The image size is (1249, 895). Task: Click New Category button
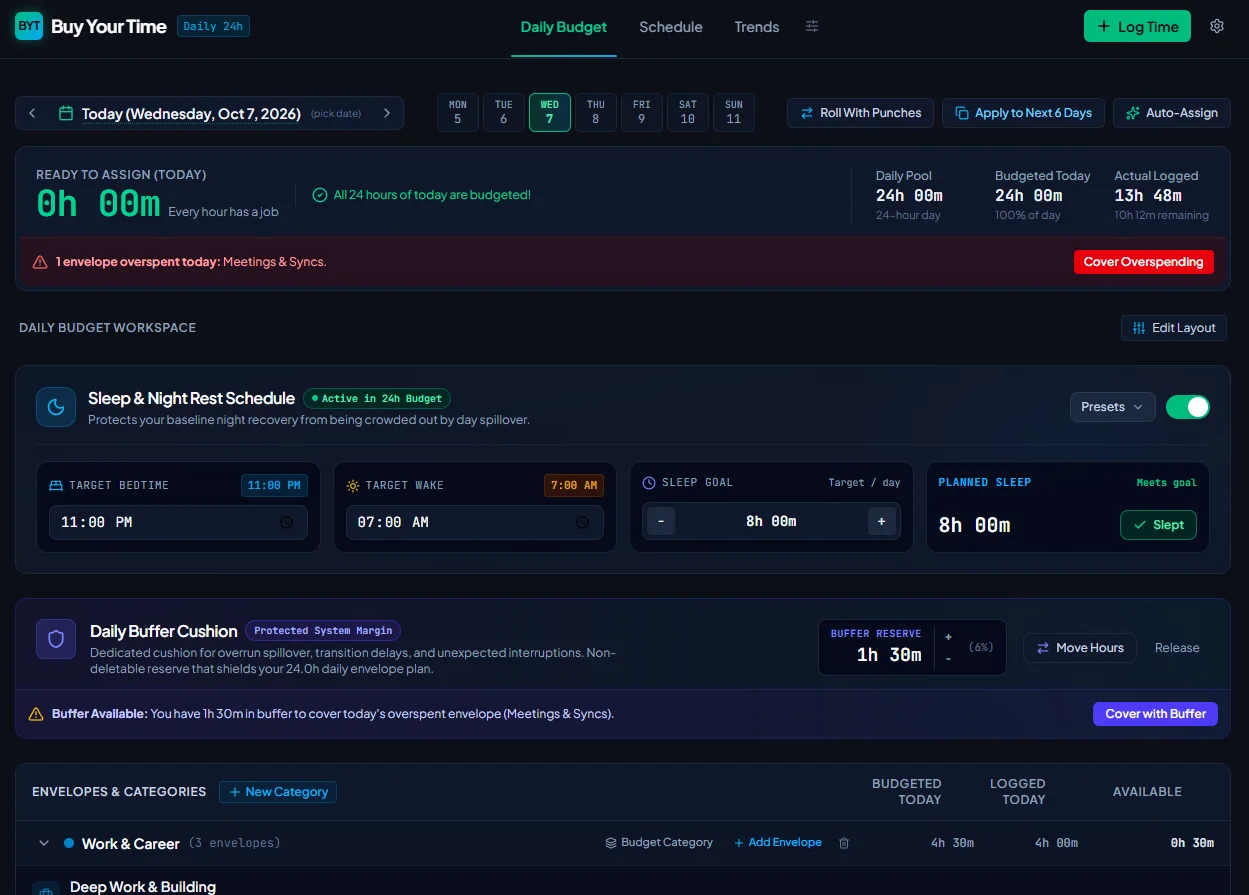[278, 792]
